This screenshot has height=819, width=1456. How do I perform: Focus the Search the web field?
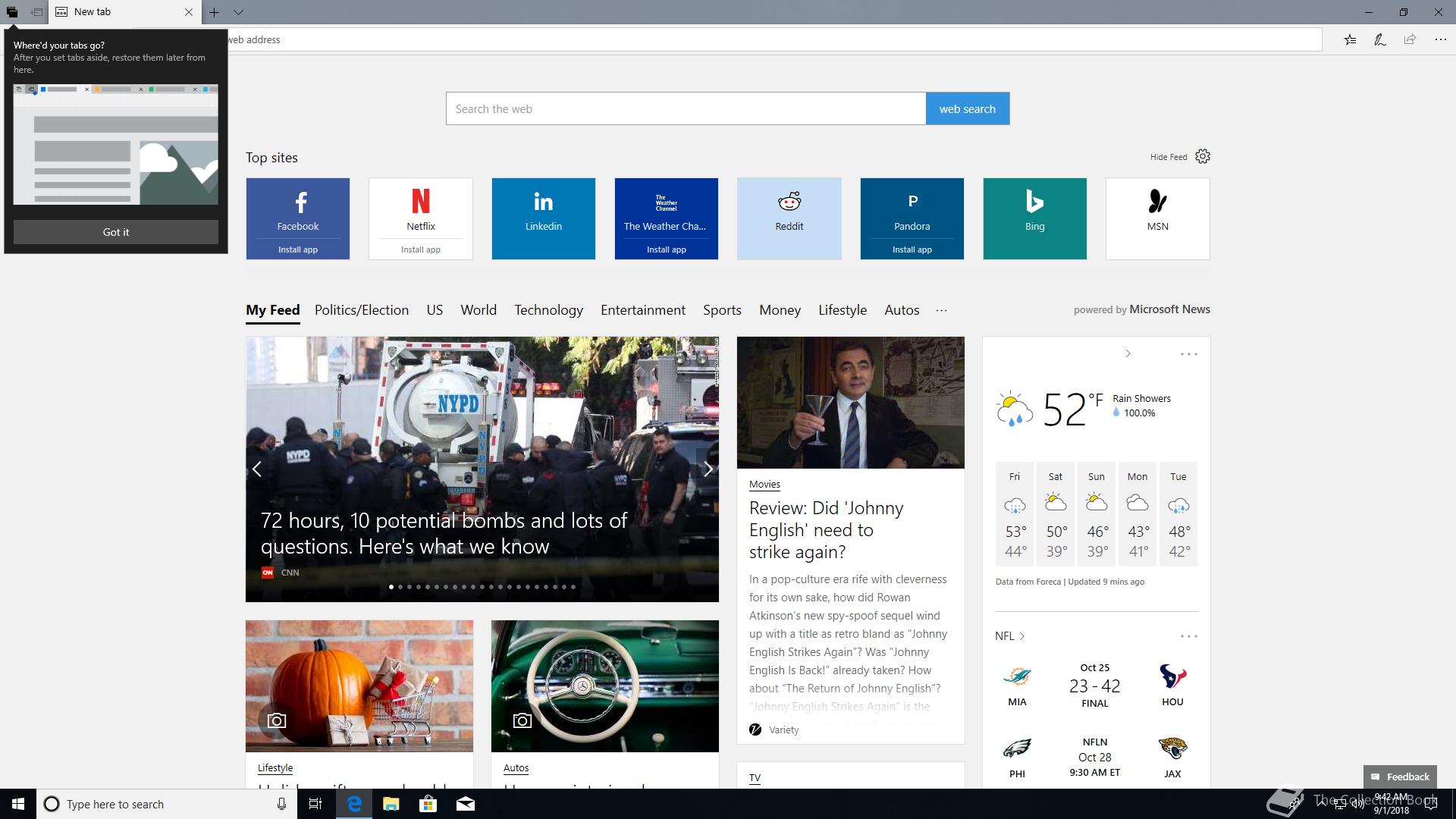point(686,108)
